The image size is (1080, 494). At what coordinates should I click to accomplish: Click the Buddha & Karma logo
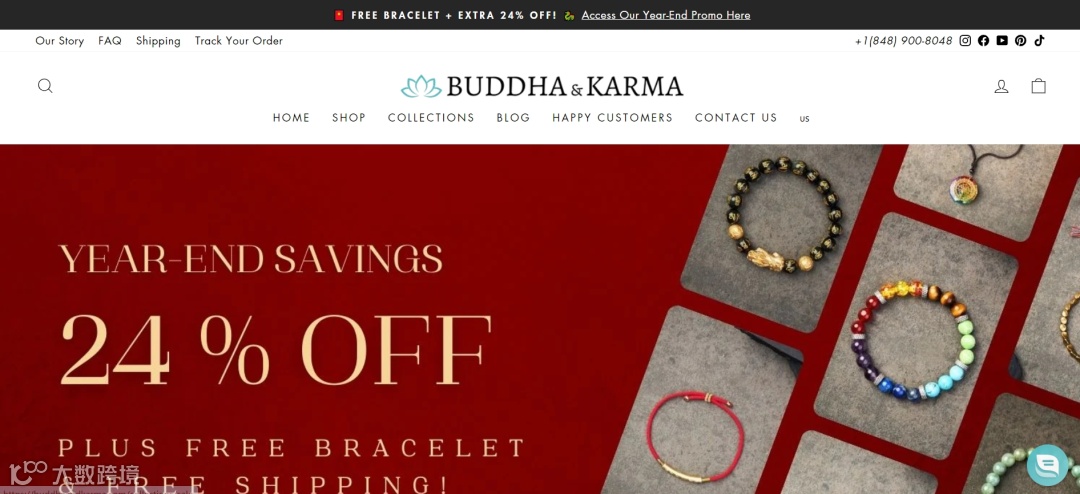pyautogui.click(x=542, y=87)
